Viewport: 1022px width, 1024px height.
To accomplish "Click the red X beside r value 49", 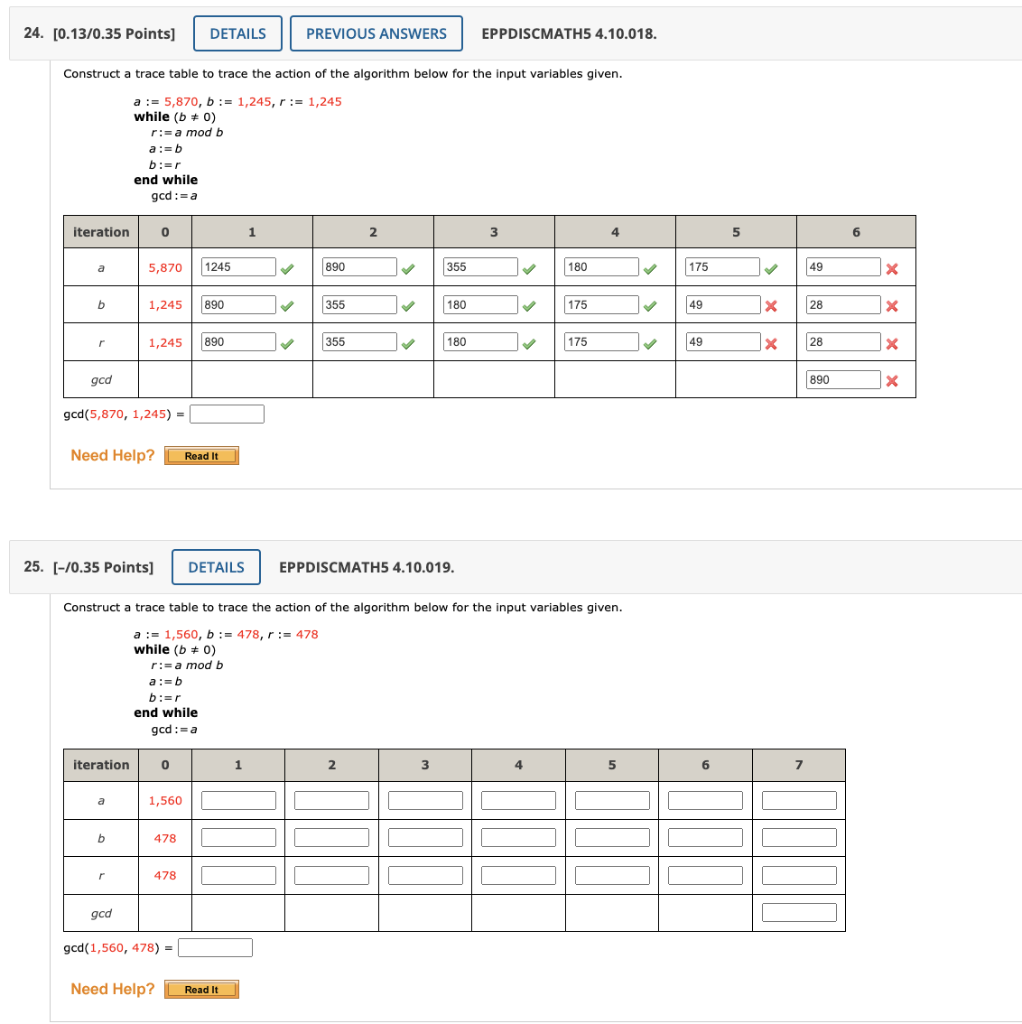I will [x=772, y=341].
